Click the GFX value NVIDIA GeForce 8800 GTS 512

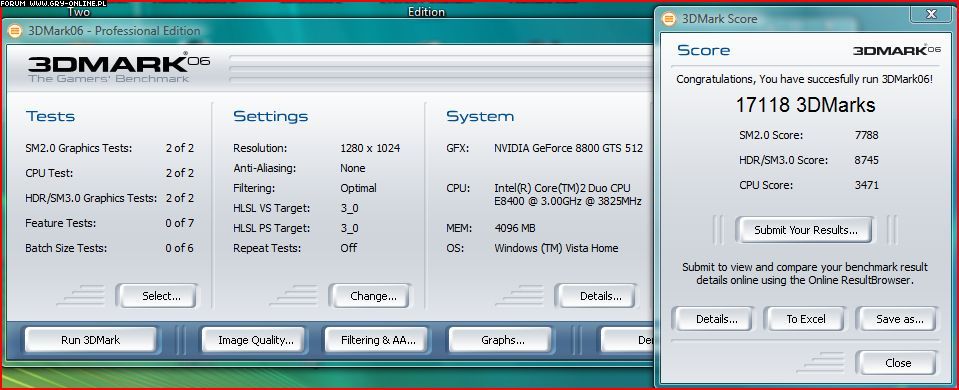(568, 148)
